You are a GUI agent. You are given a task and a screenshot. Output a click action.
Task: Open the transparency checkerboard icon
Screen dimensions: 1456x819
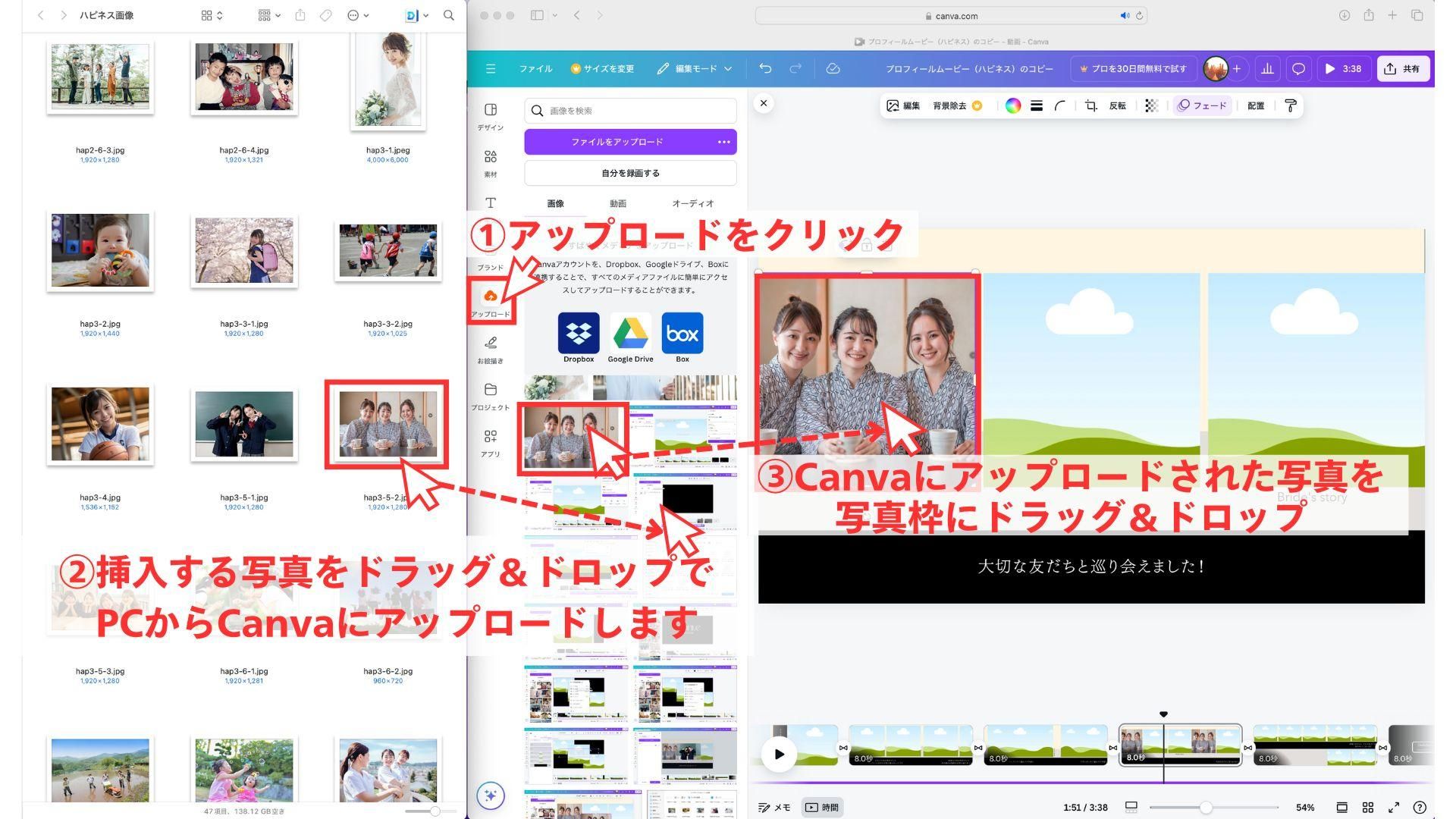point(1151,105)
